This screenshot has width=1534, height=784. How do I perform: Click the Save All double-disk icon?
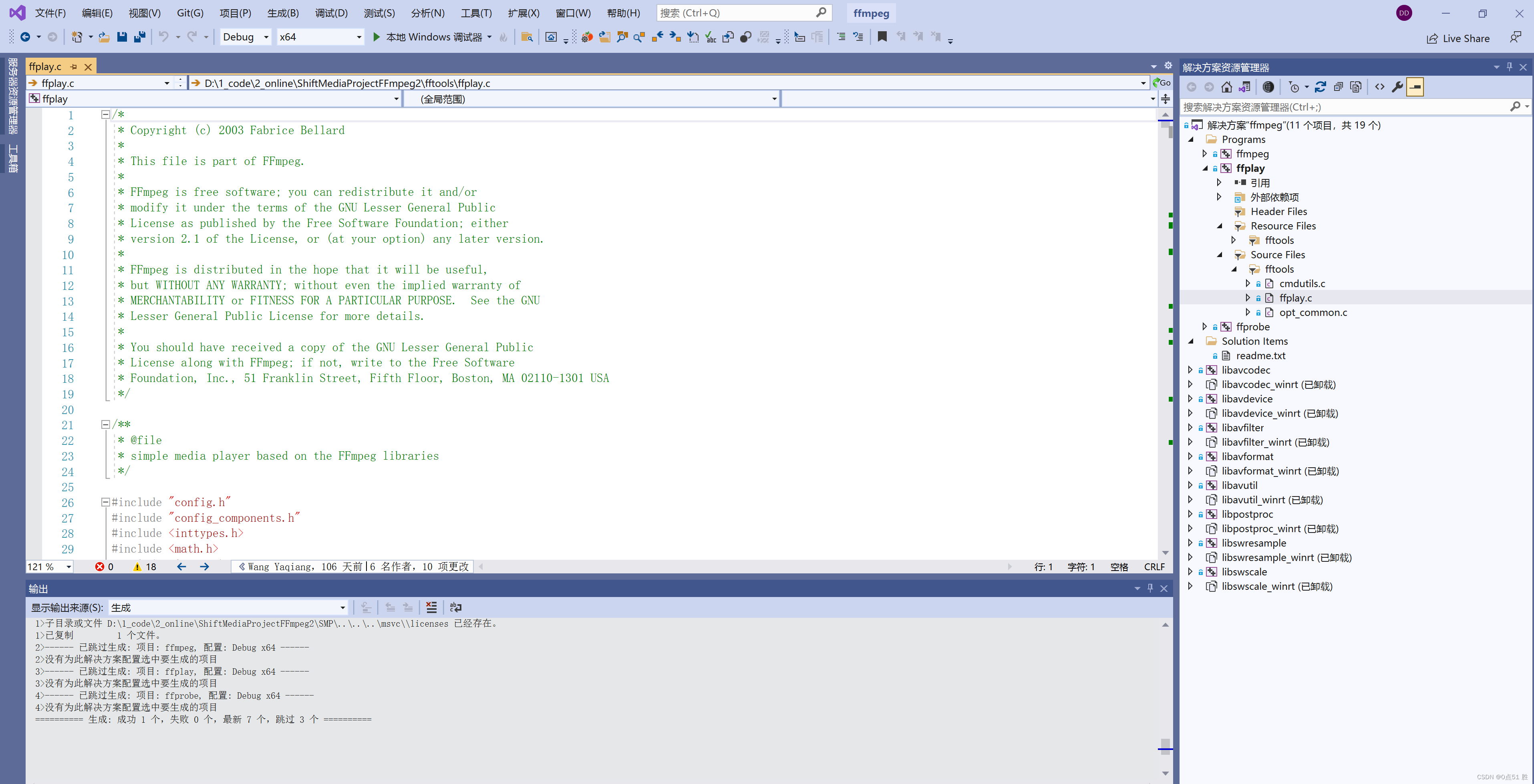tap(139, 37)
